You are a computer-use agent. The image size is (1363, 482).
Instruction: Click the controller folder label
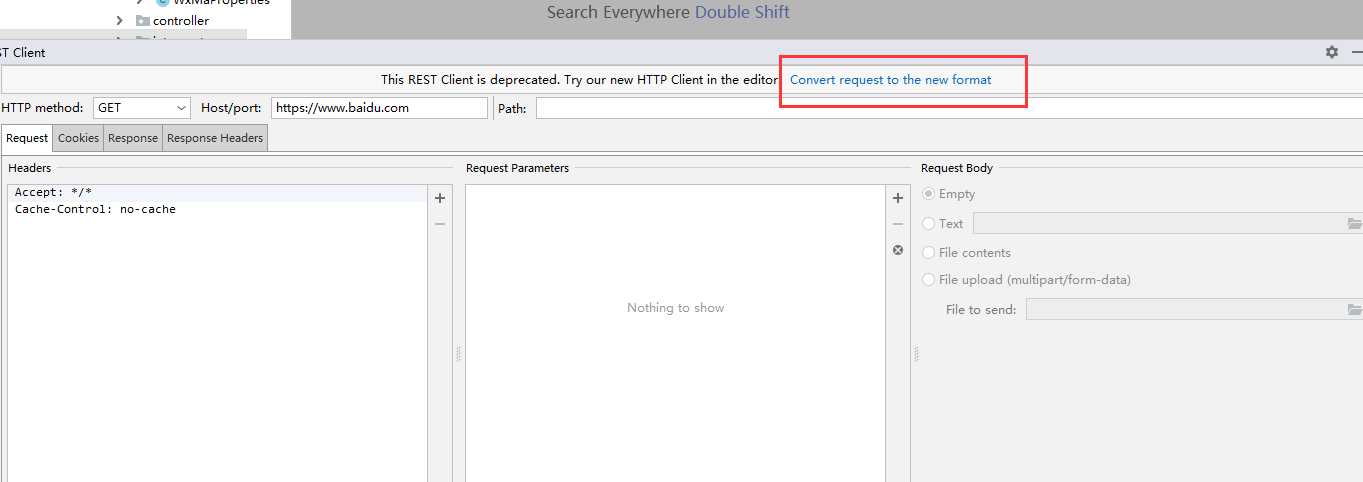tap(181, 21)
